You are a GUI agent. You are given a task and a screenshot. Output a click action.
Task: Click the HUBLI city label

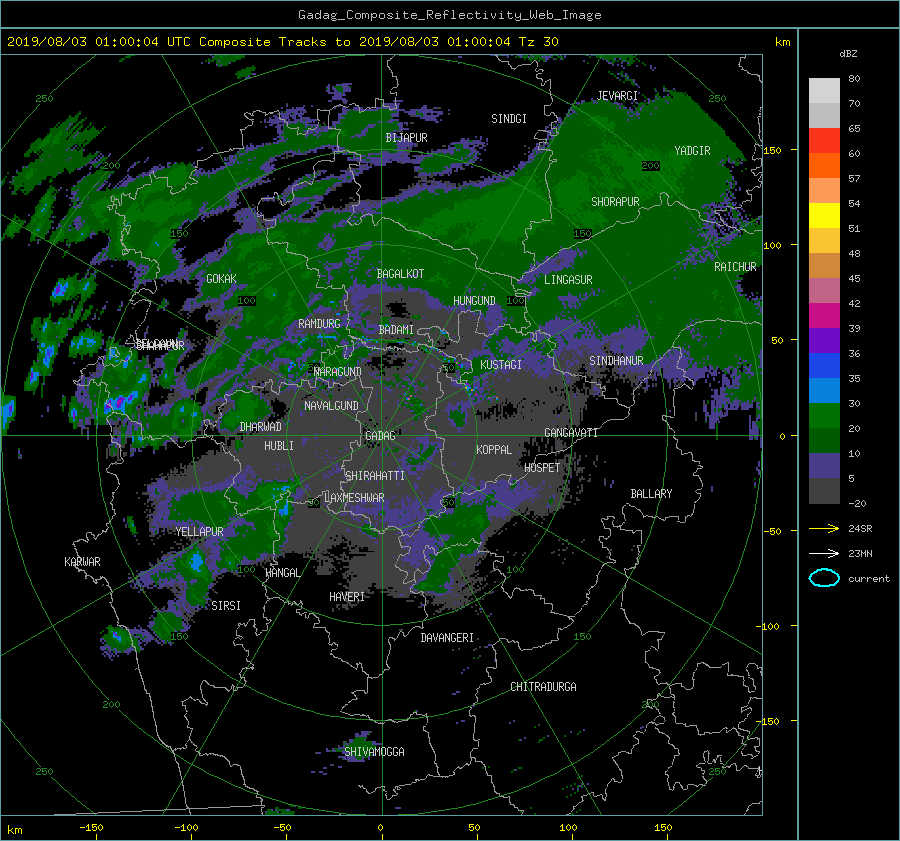pos(279,445)
